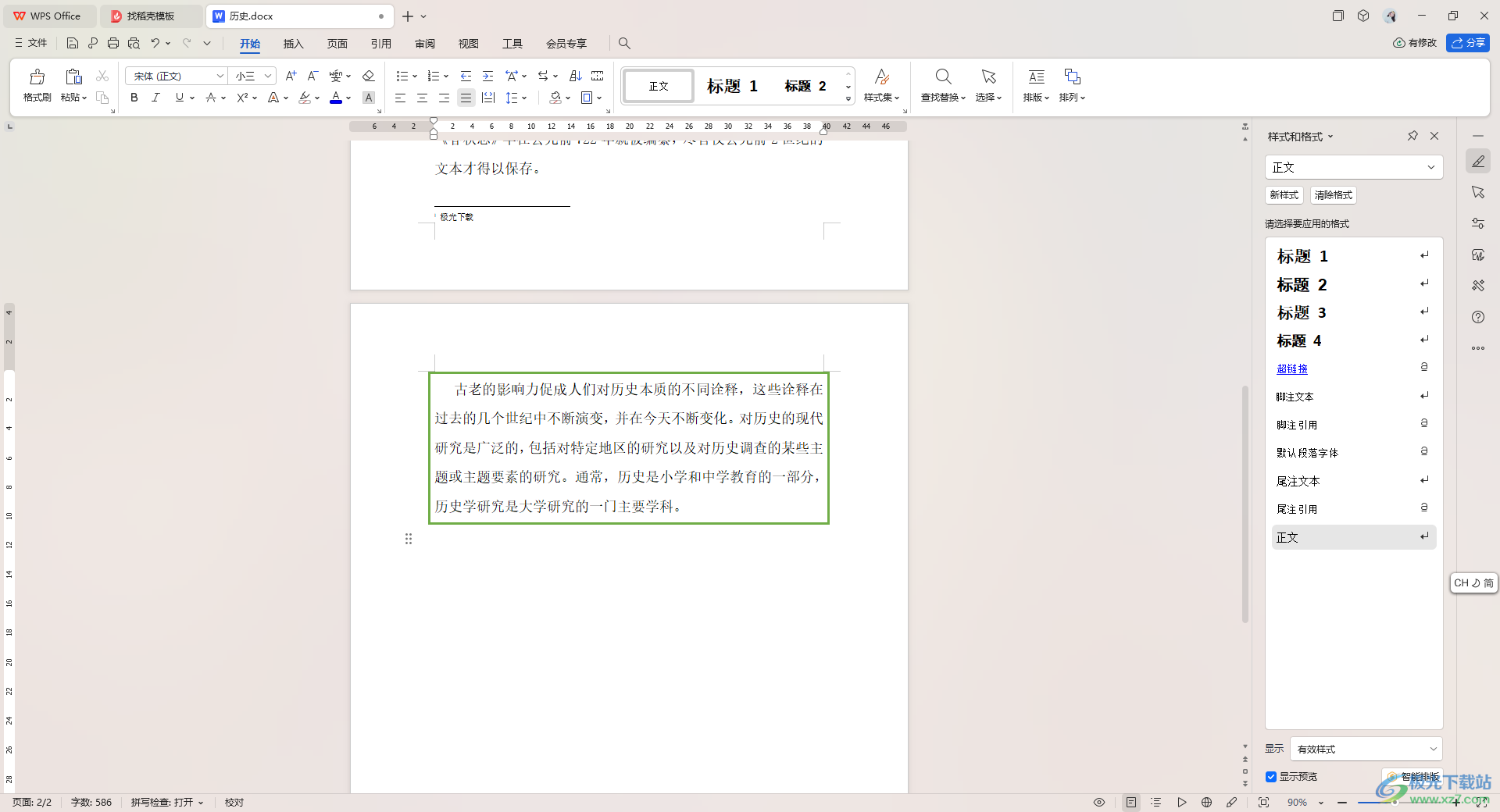Click the Sort (A-Z arrow) icon

click(576, 76)
